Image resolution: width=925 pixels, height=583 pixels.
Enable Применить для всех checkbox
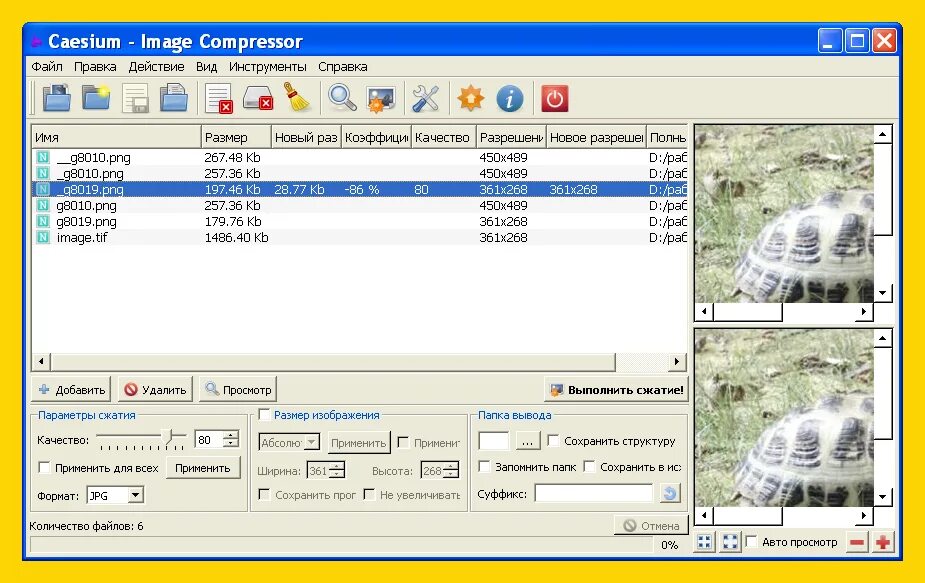pos(44,467)
